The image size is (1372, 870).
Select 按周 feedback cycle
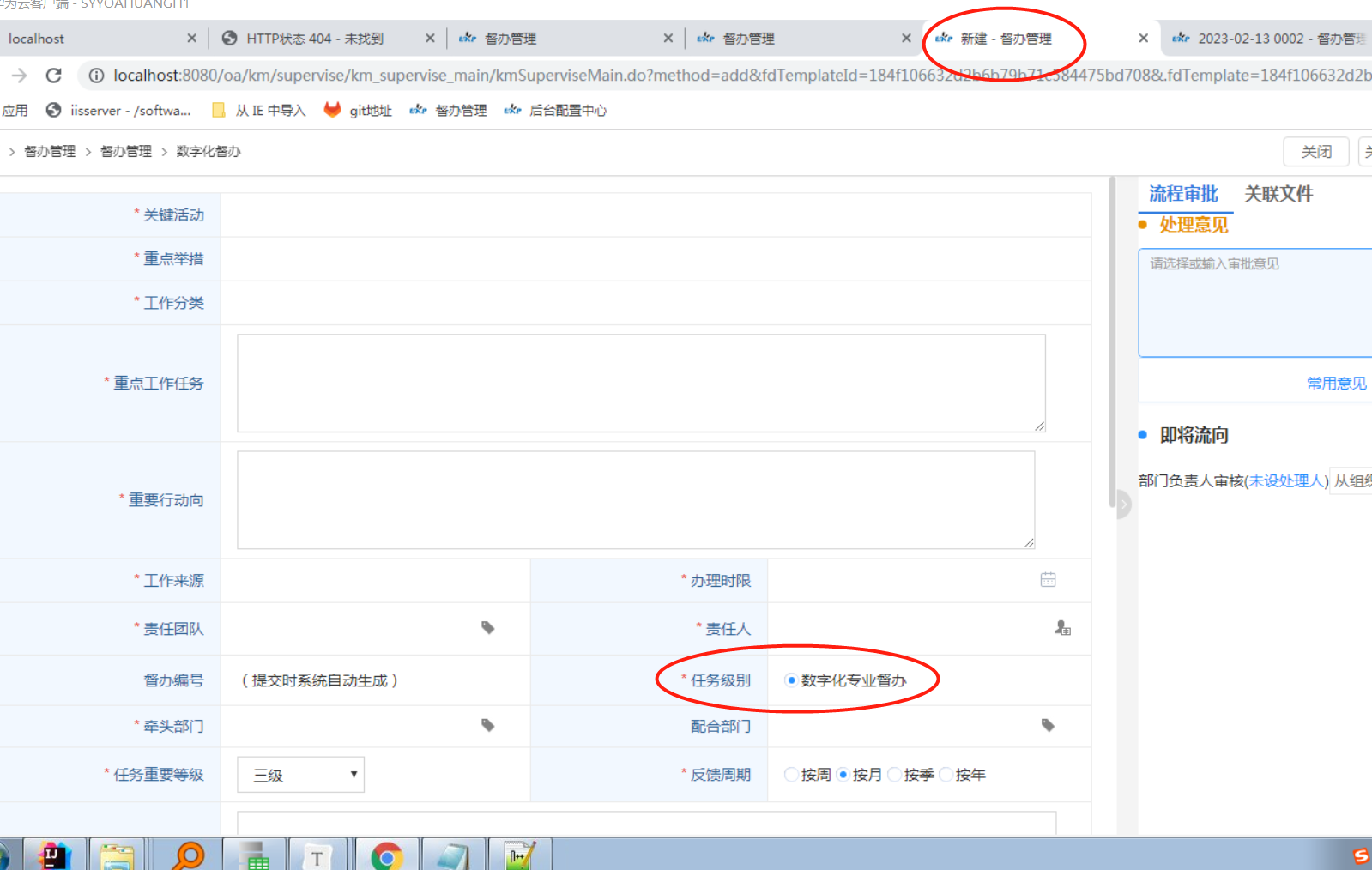791,775
